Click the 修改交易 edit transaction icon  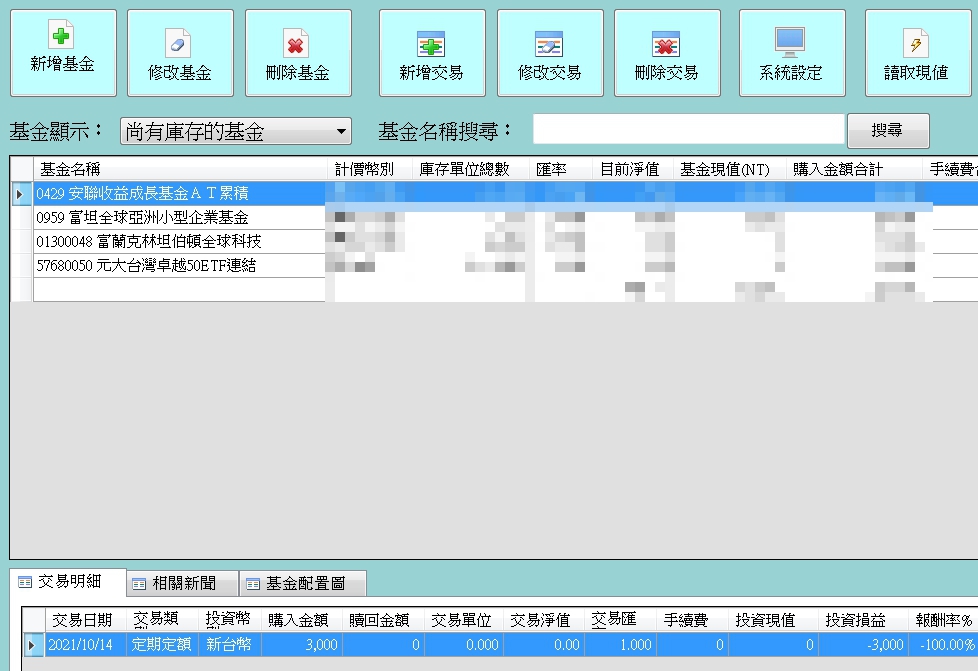549,44
